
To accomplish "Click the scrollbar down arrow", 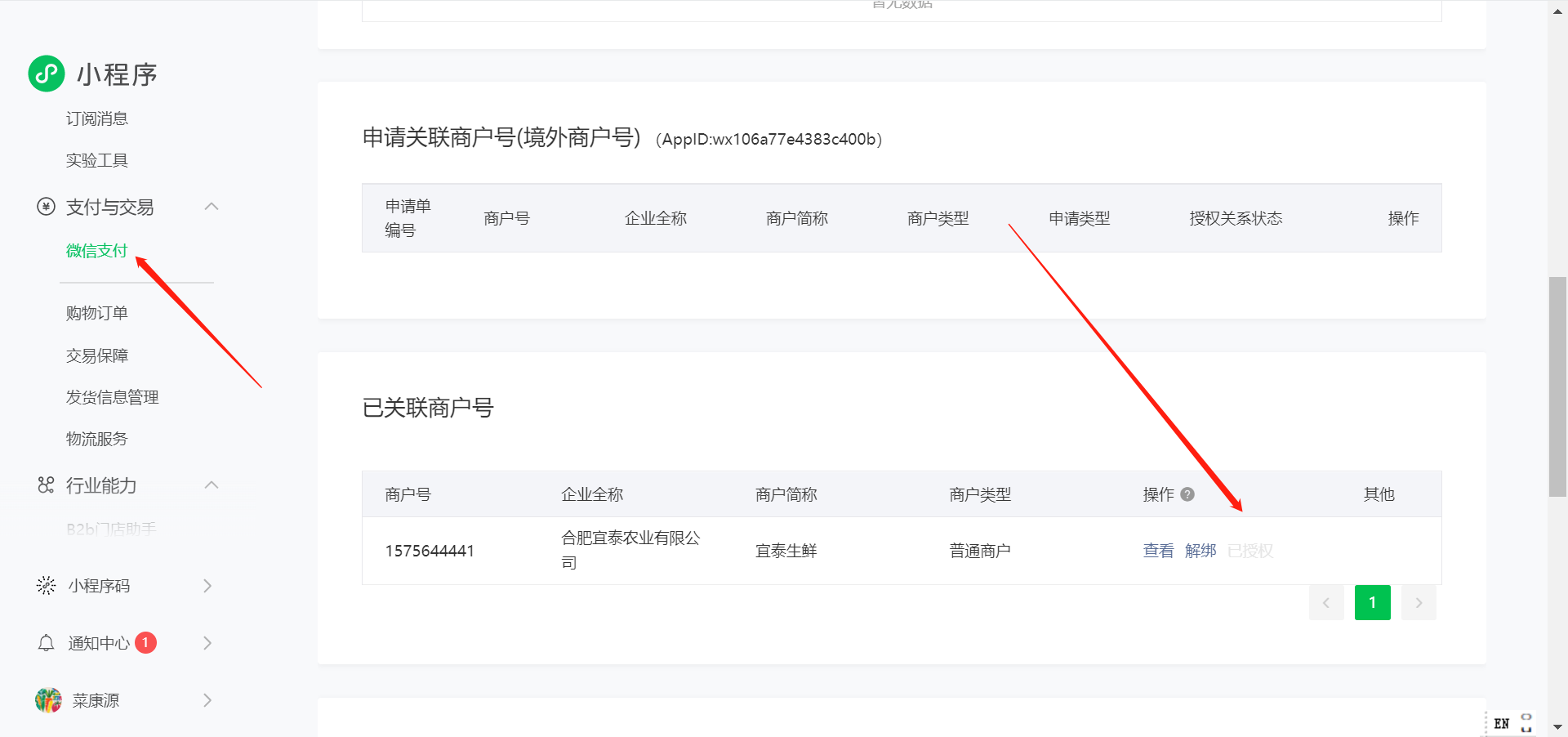I will click(x=1557, y=727).
